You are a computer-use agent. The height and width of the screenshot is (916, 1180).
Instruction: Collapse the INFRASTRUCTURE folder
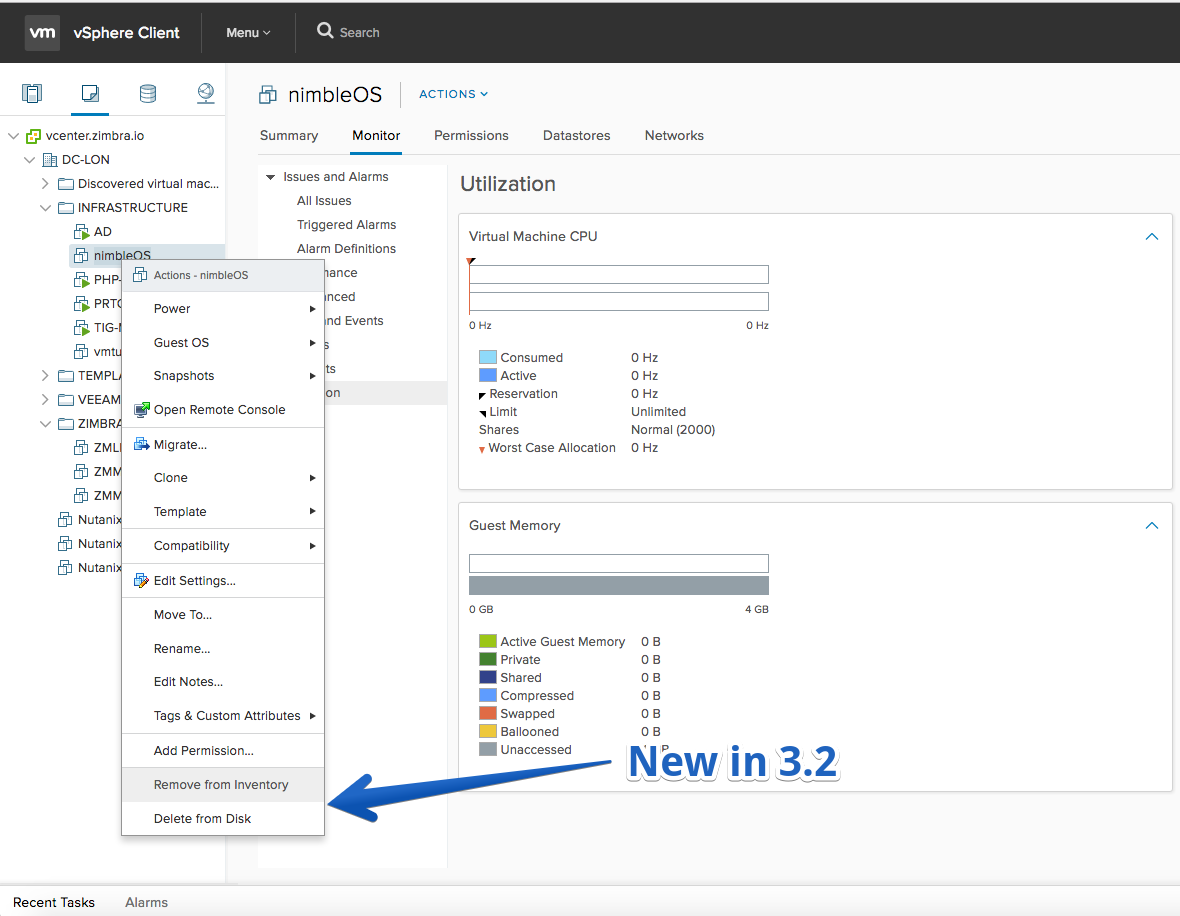tap(45, 208)
